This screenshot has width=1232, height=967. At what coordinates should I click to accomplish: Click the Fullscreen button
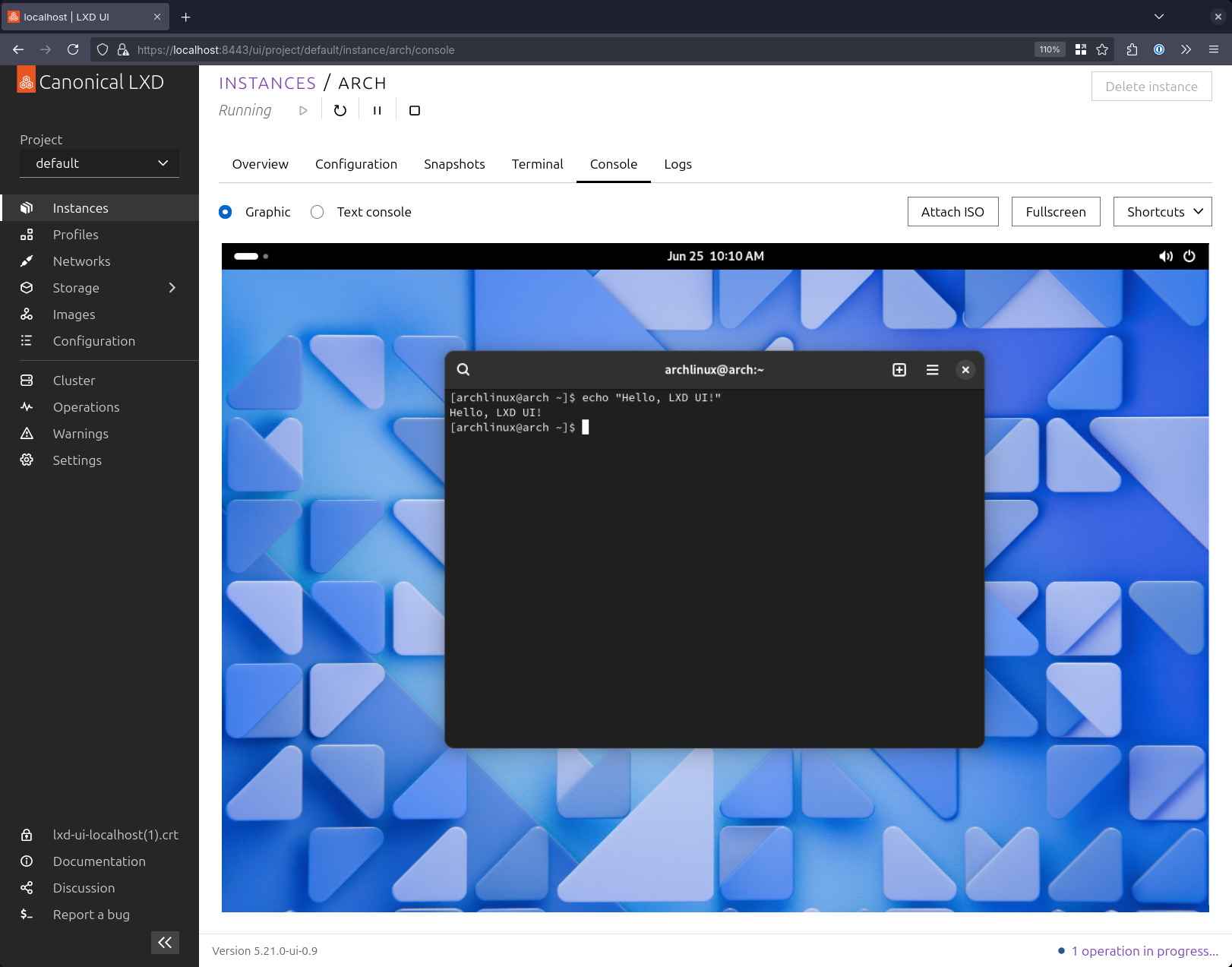(1055, 212)
